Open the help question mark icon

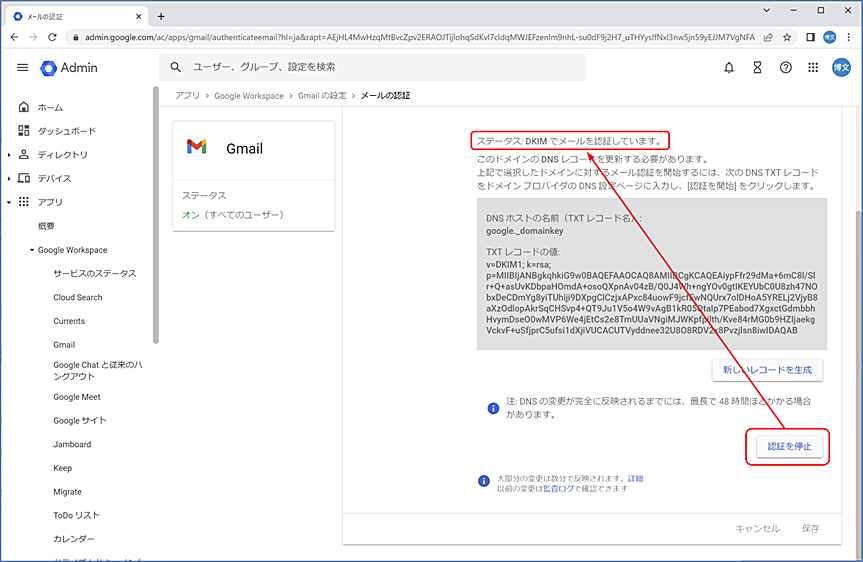[x=785, y=68]
